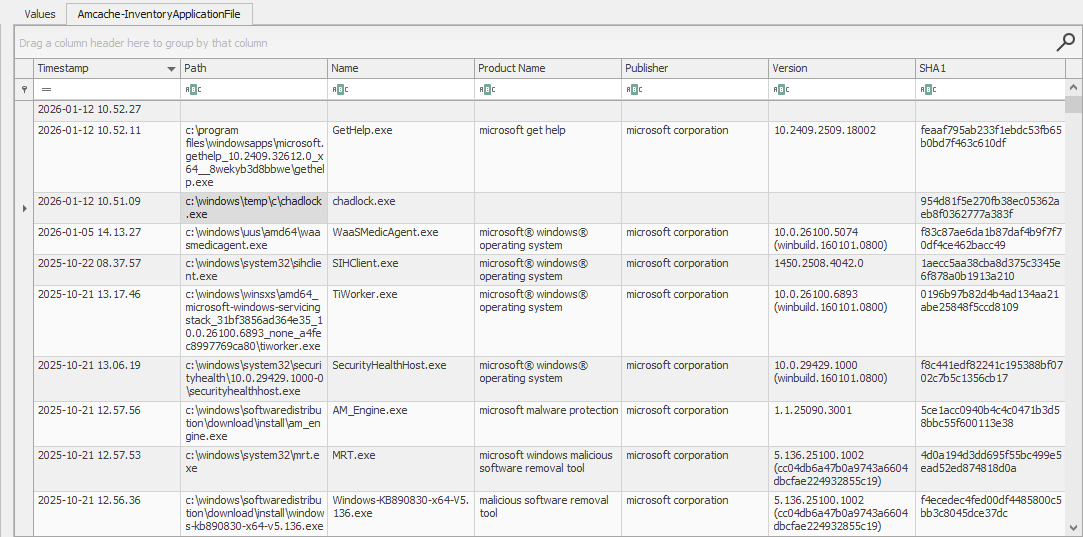This screenshot has width=1083, height=537.
Task: Select the Amcache-InventoryApplicationFile tab
Action: [x=159, y=14]
